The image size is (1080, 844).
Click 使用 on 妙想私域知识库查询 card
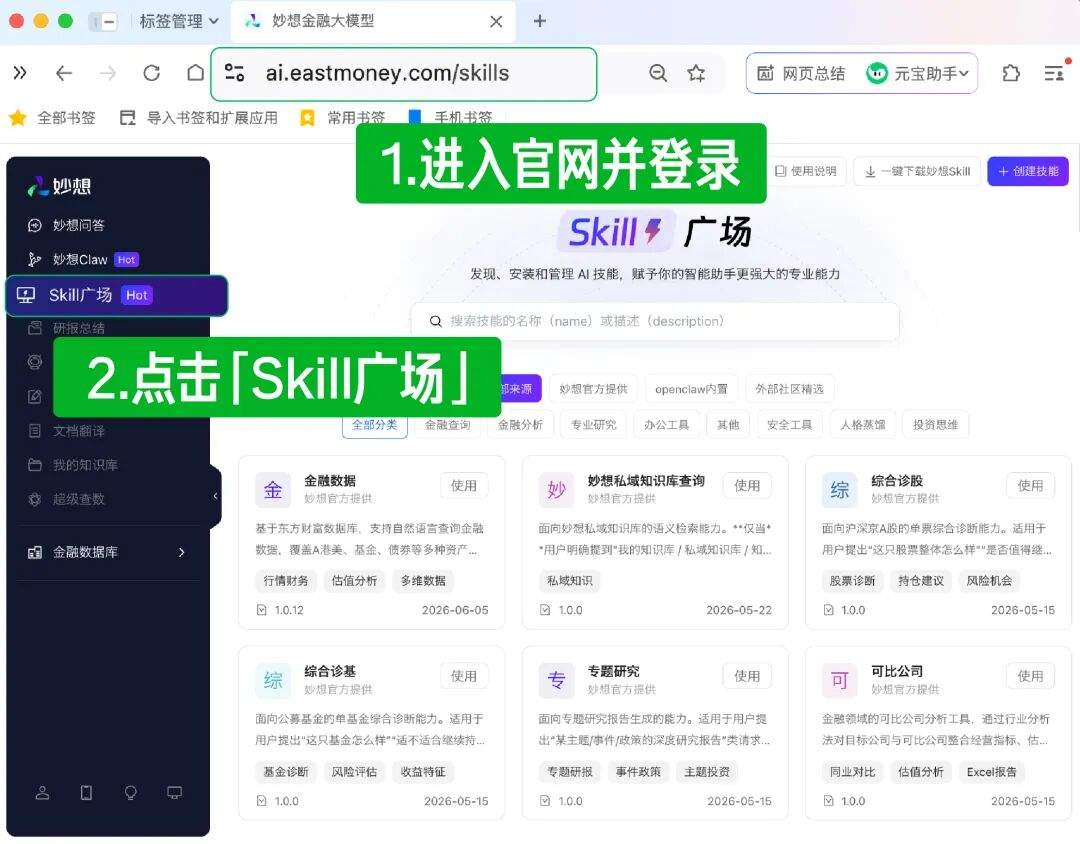coord(747,486)
